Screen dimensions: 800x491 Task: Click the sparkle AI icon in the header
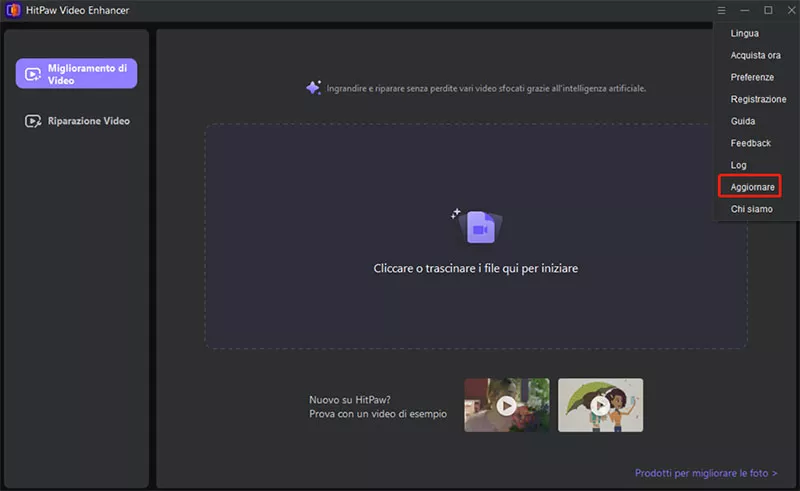tap(313, 88)
